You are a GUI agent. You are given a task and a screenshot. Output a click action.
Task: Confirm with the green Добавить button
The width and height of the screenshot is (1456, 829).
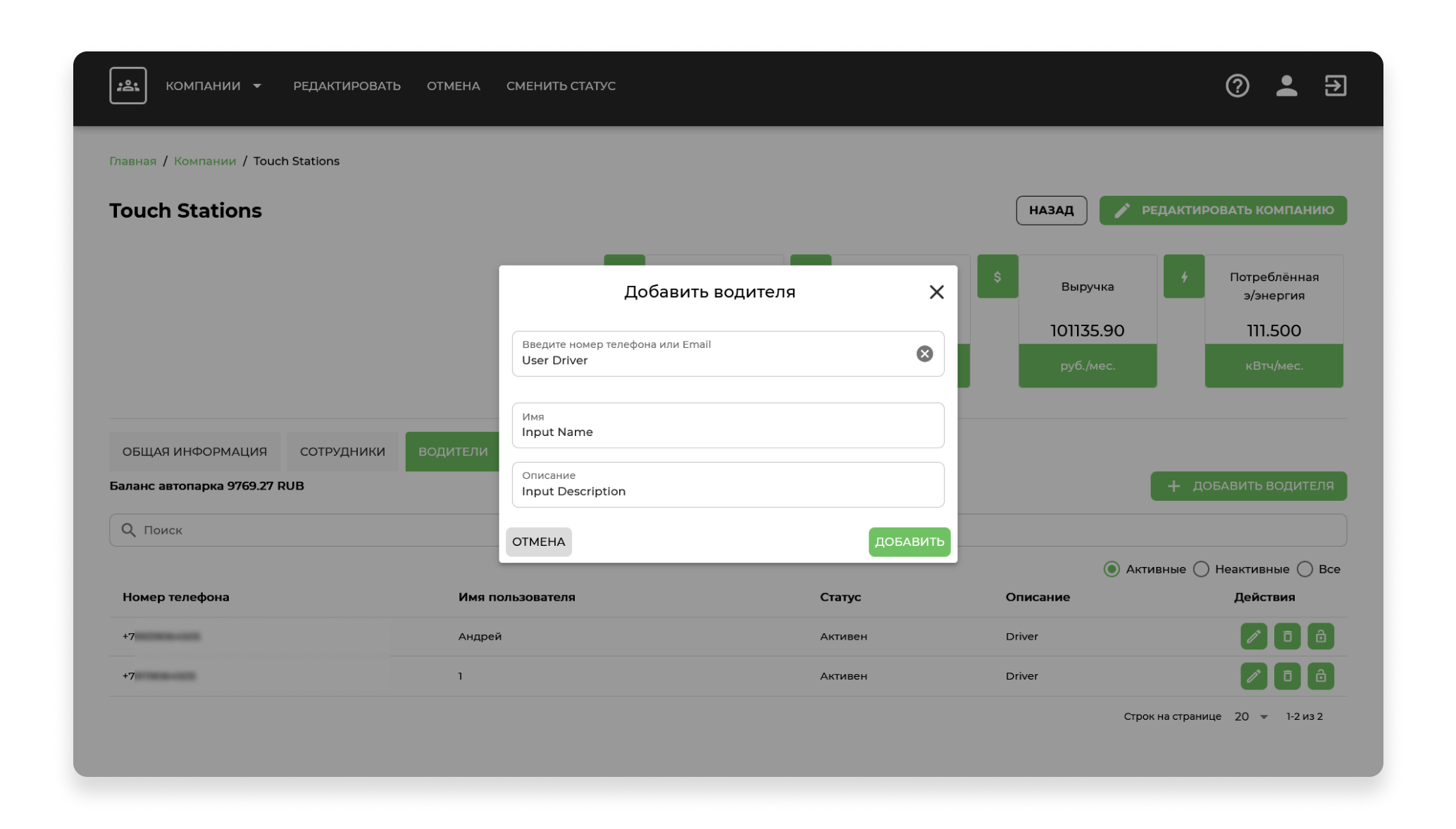[x=909, y=542]
